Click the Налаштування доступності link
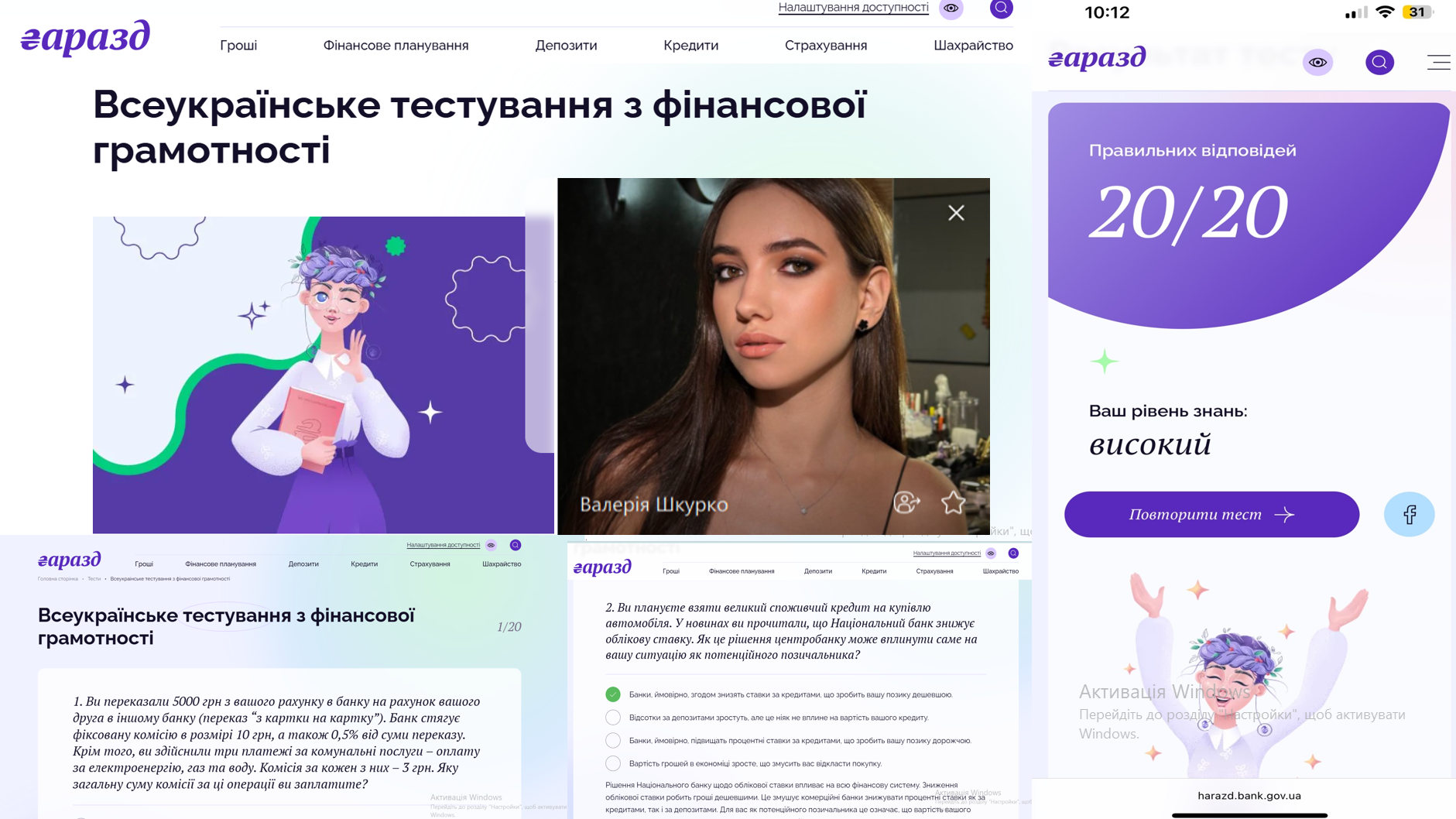Viewport: 1456px width, 819px height. click(853, 8)
